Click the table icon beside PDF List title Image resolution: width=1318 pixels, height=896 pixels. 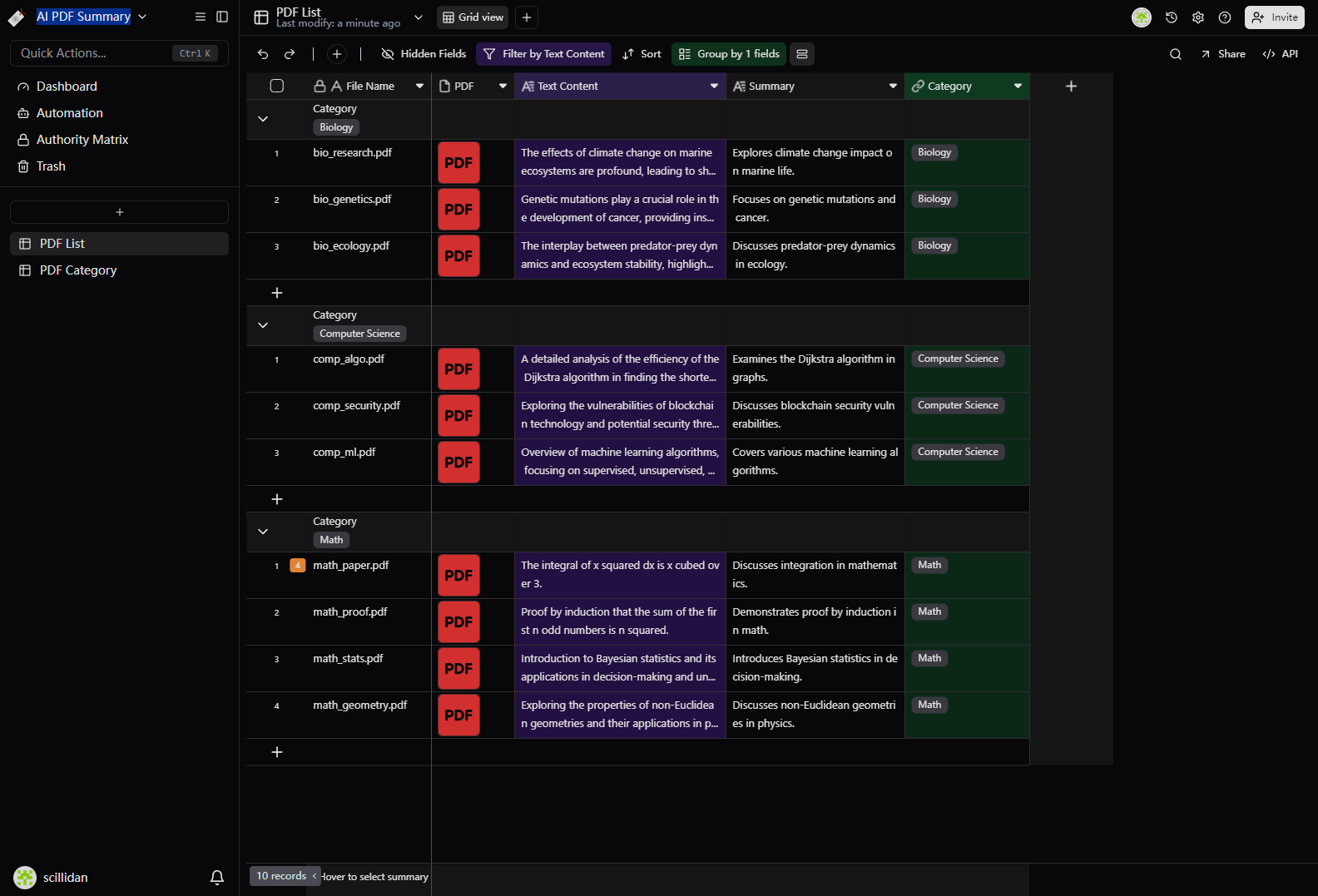(x=261, y=17)
